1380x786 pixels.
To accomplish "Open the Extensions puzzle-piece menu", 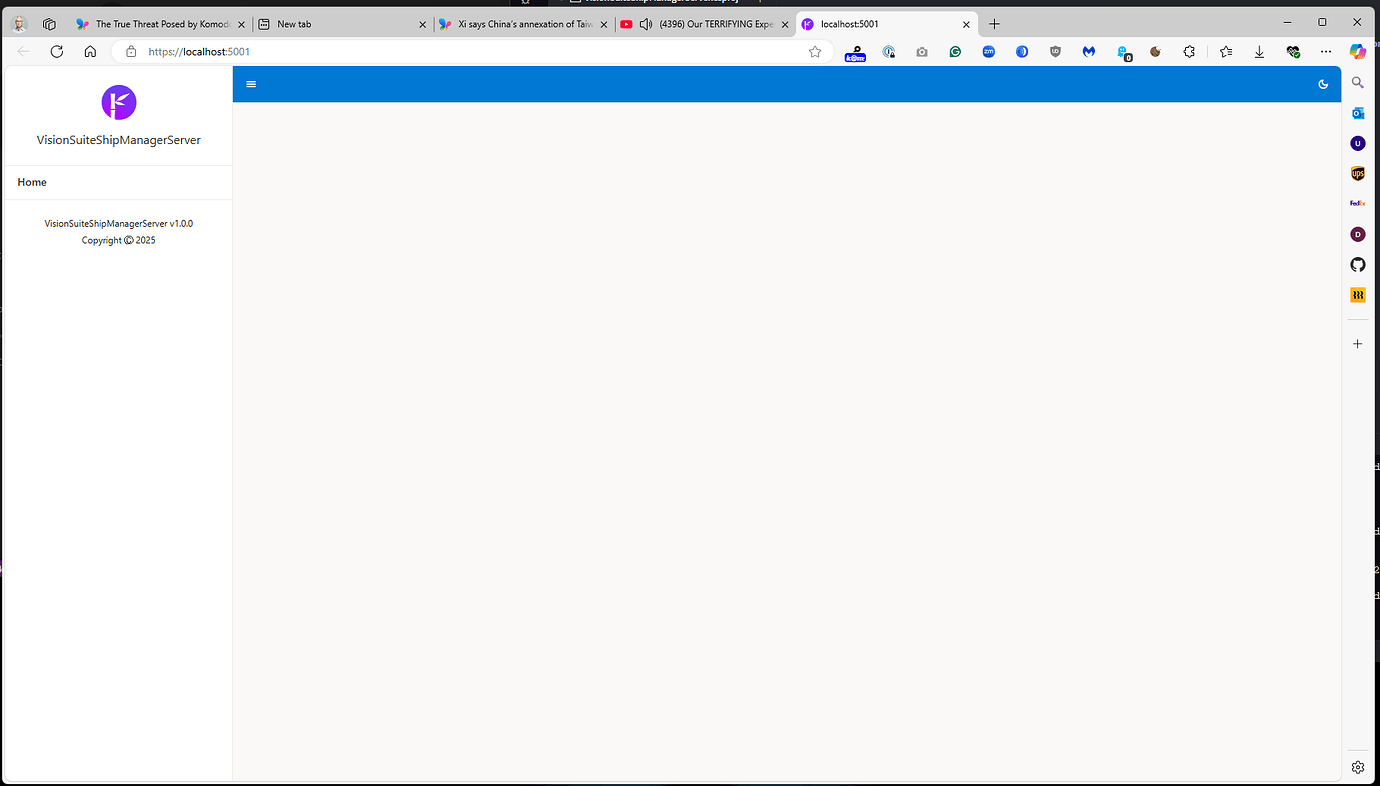I will click(x=1189, y=51).
